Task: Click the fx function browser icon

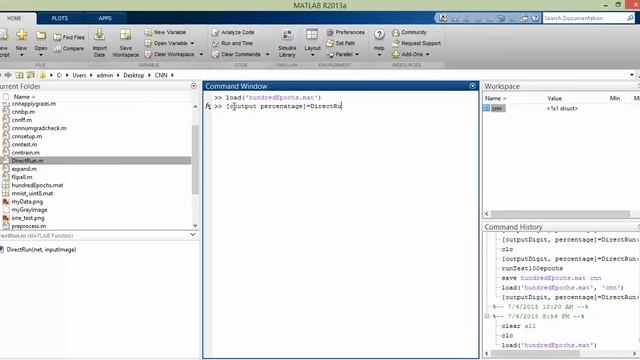Action: pos(208,106)
